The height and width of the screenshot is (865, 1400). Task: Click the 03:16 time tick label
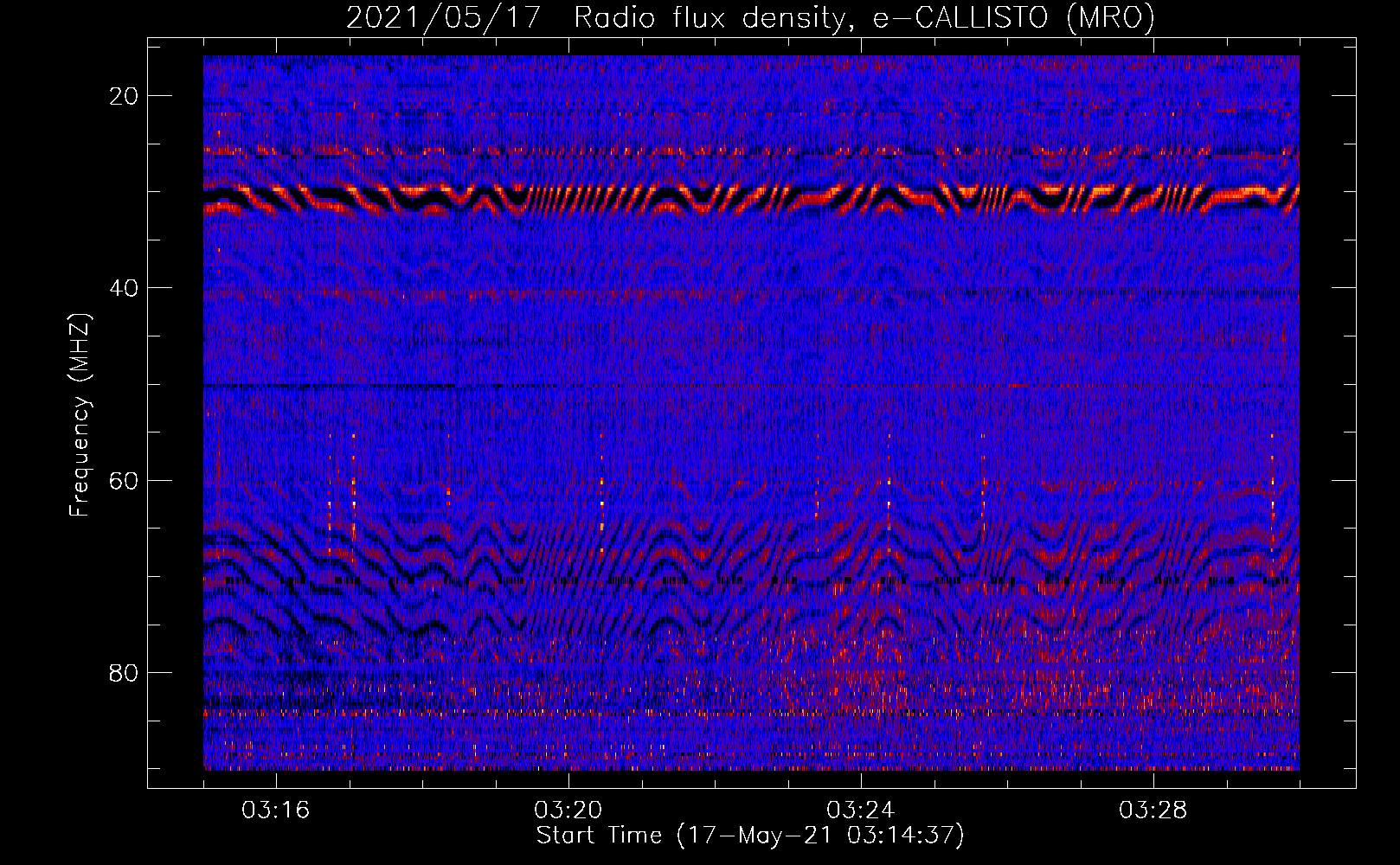click(x=276, y=810)
